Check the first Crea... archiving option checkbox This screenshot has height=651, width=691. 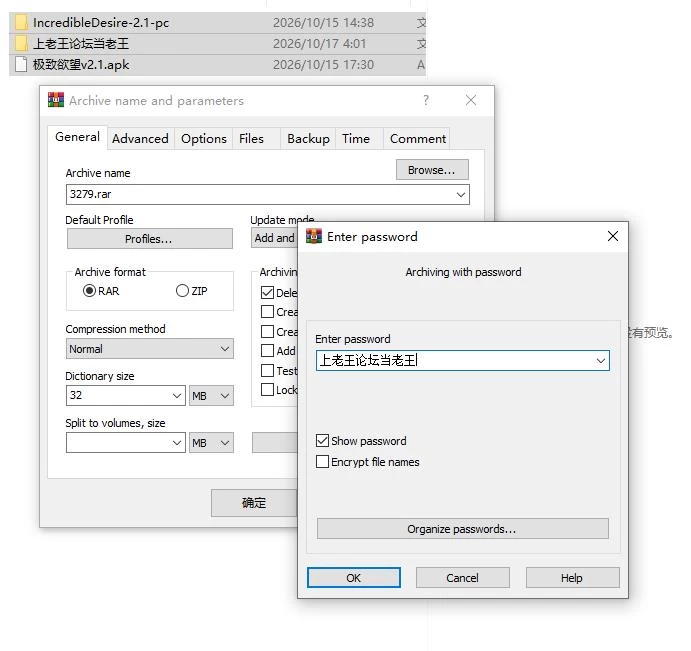[x=267, y=312]
